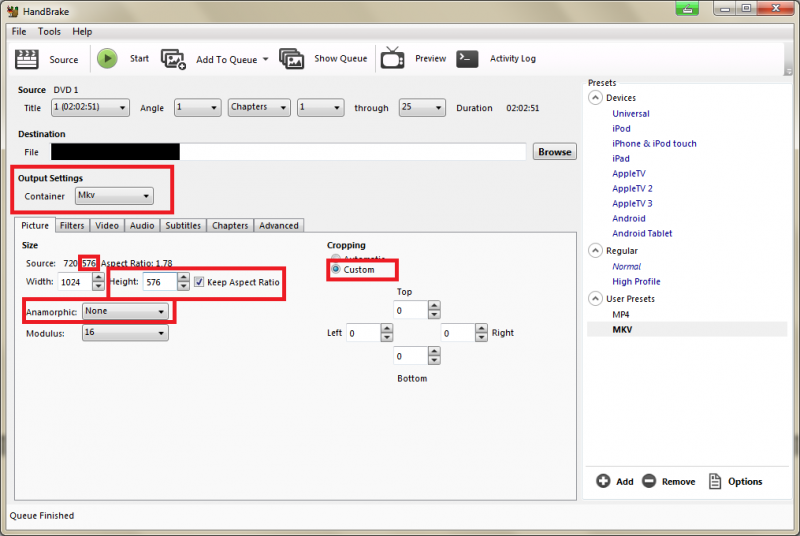Click the destination File path field

pyautogui.click(x=288, y=151)
